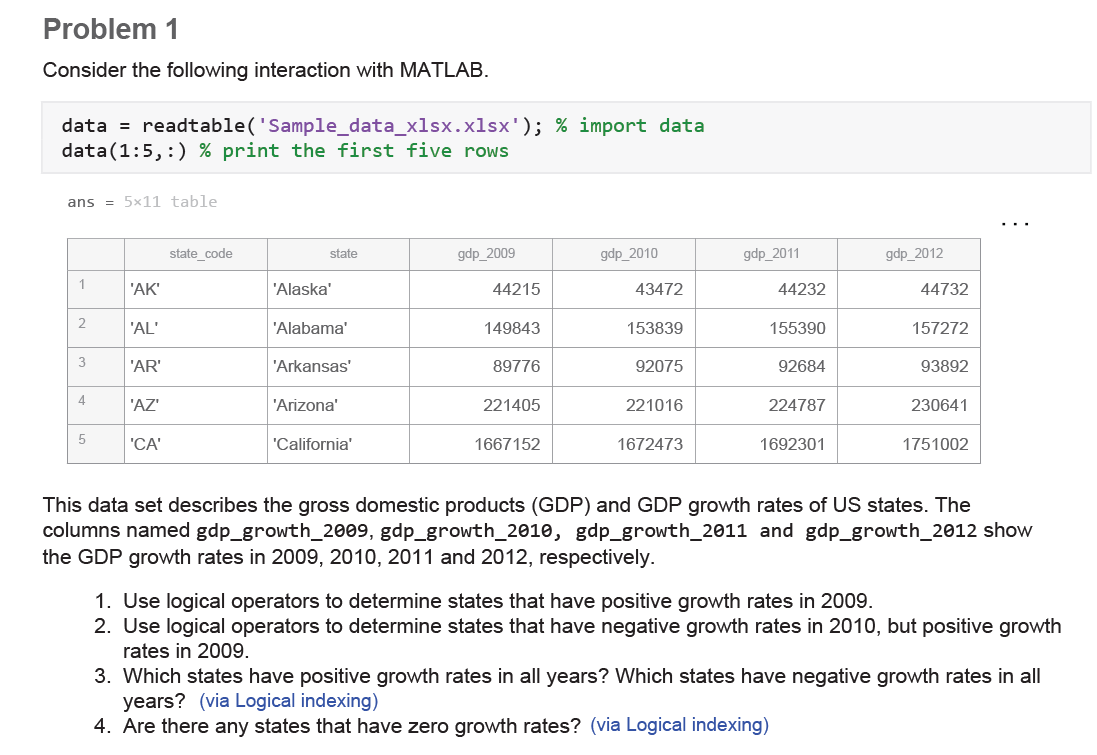This screenshot has height=755, width=1097.
Task: Click the 'Arkansas' state cell
Action: tap(339, 367)
